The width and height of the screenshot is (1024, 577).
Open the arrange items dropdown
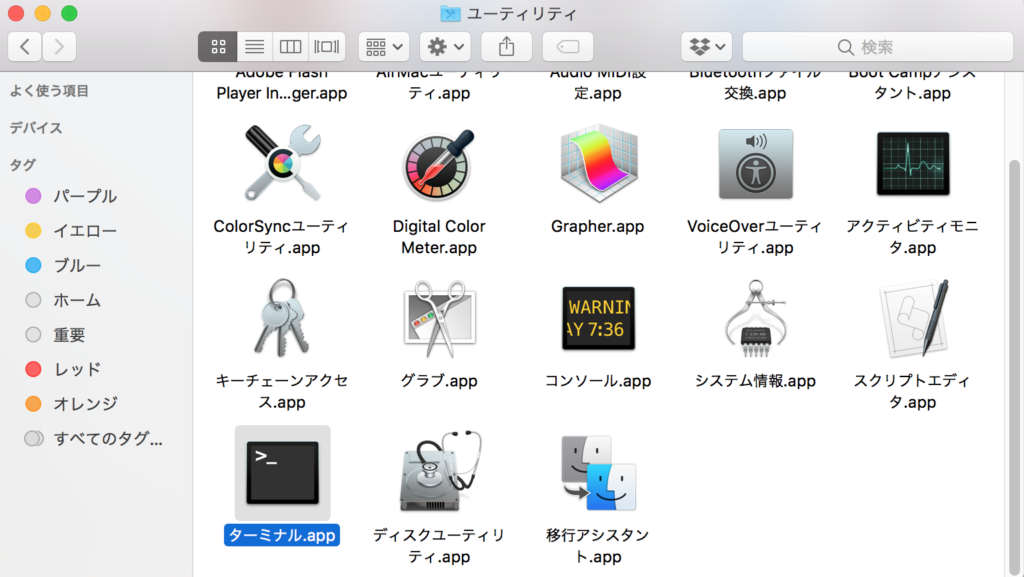point(384,46)
